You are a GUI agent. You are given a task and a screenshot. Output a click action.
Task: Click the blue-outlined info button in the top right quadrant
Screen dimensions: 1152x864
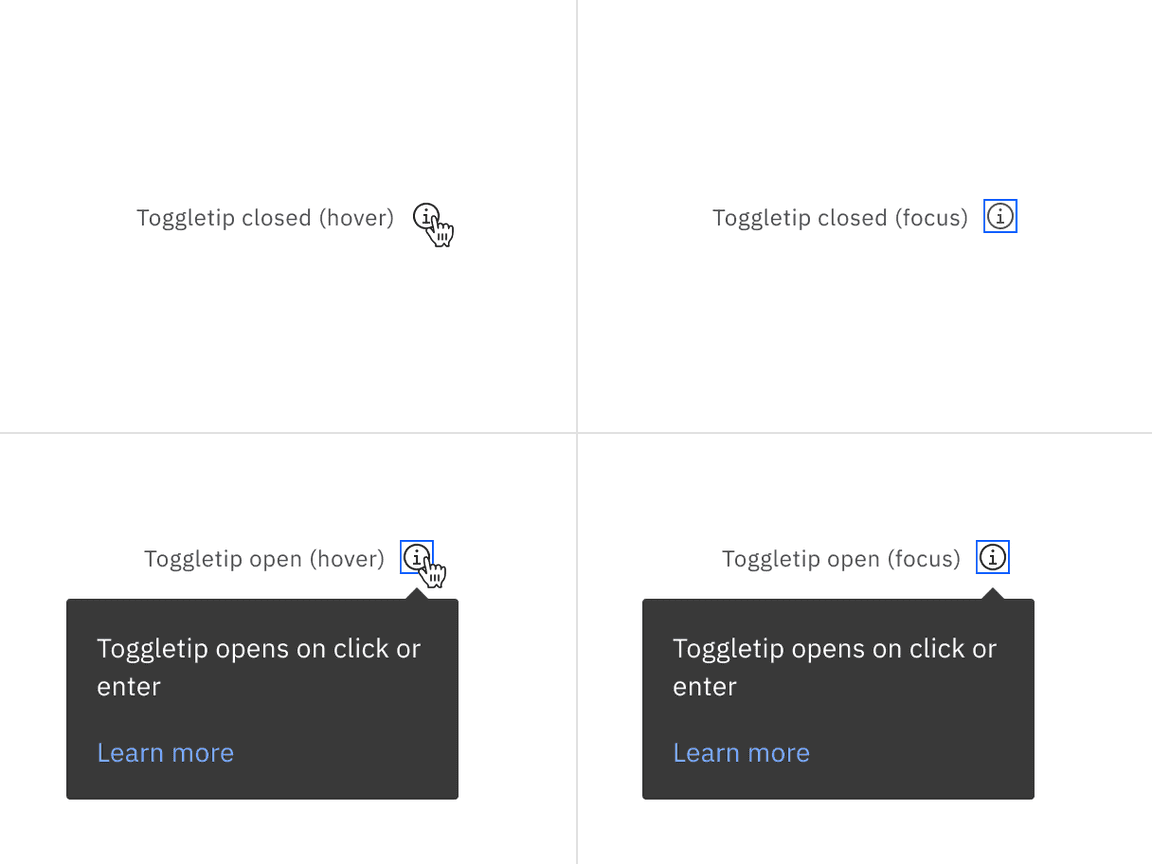tap(1000, 216)
